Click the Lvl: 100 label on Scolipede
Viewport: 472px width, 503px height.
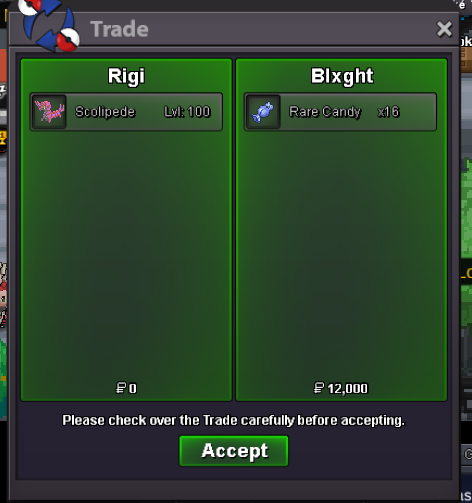point(187,112)
